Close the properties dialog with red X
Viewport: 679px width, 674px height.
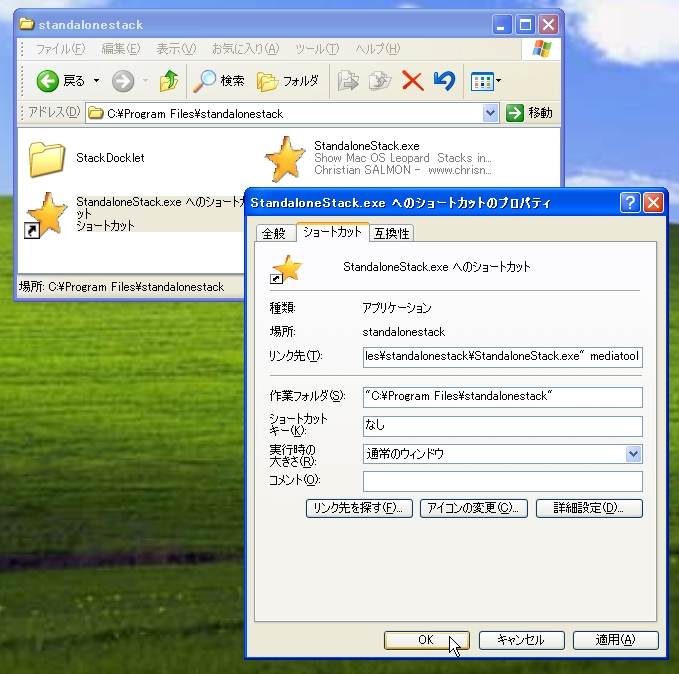pos(653,203)
